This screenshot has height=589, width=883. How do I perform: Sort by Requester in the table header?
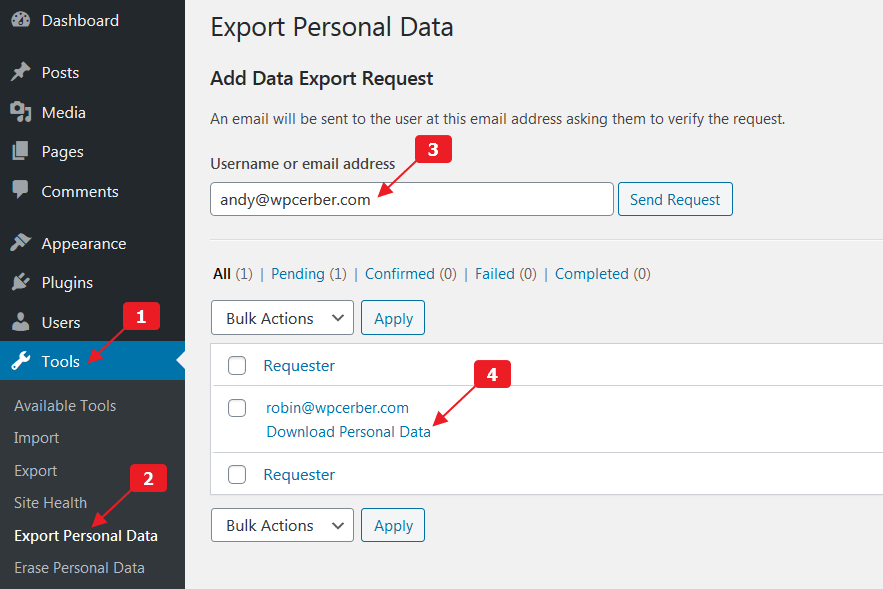click(299, 365)
